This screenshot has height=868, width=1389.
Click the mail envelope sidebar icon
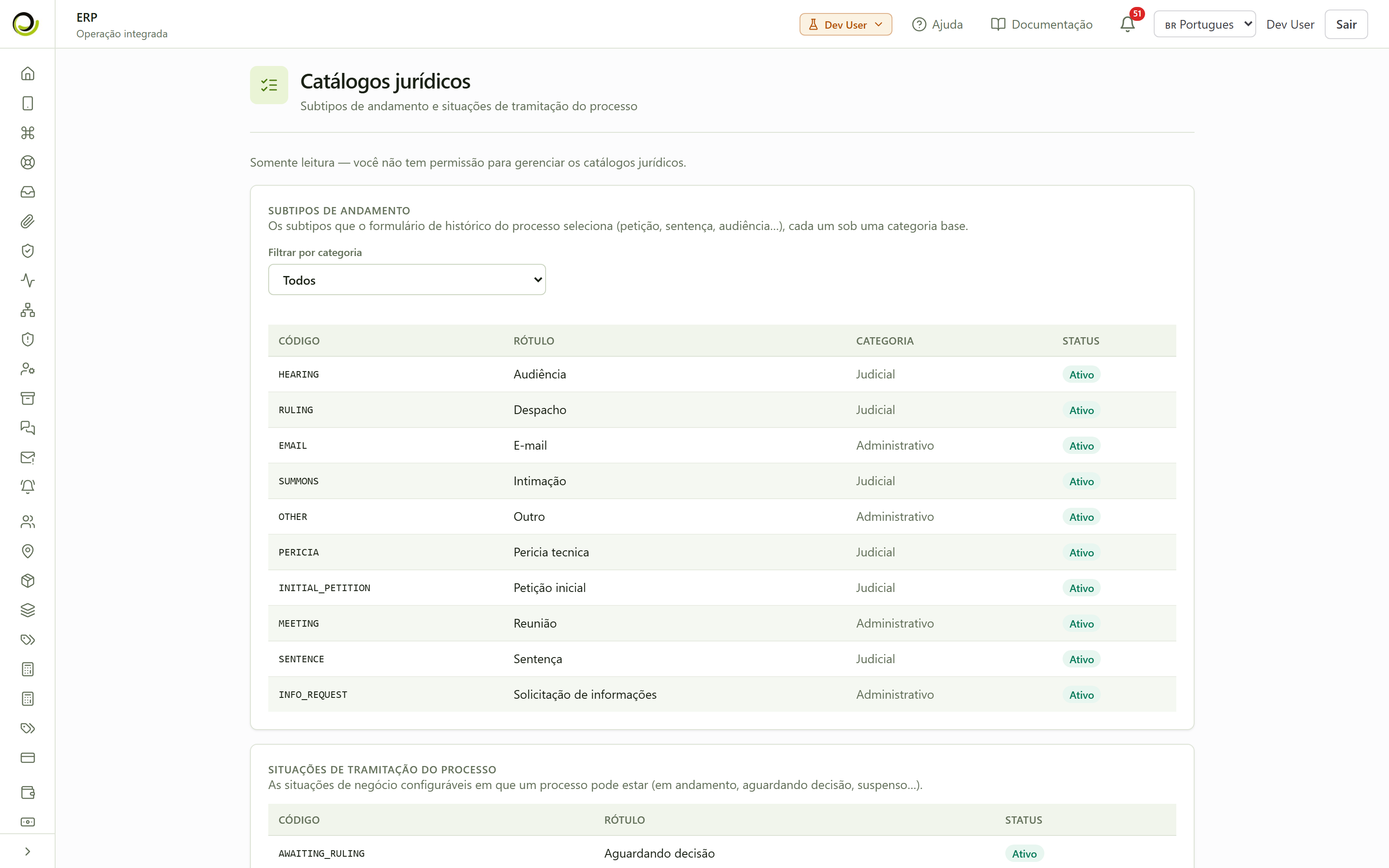tap(27, 457)
